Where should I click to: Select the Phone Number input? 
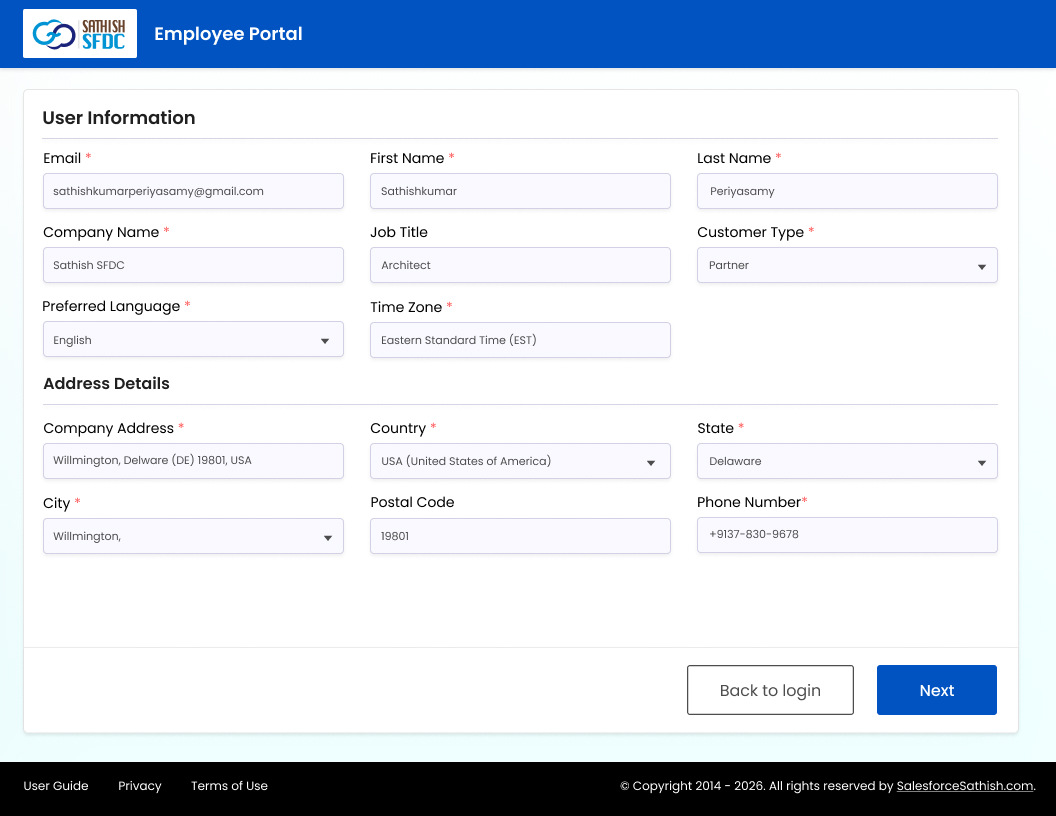[x=847, y=535]
